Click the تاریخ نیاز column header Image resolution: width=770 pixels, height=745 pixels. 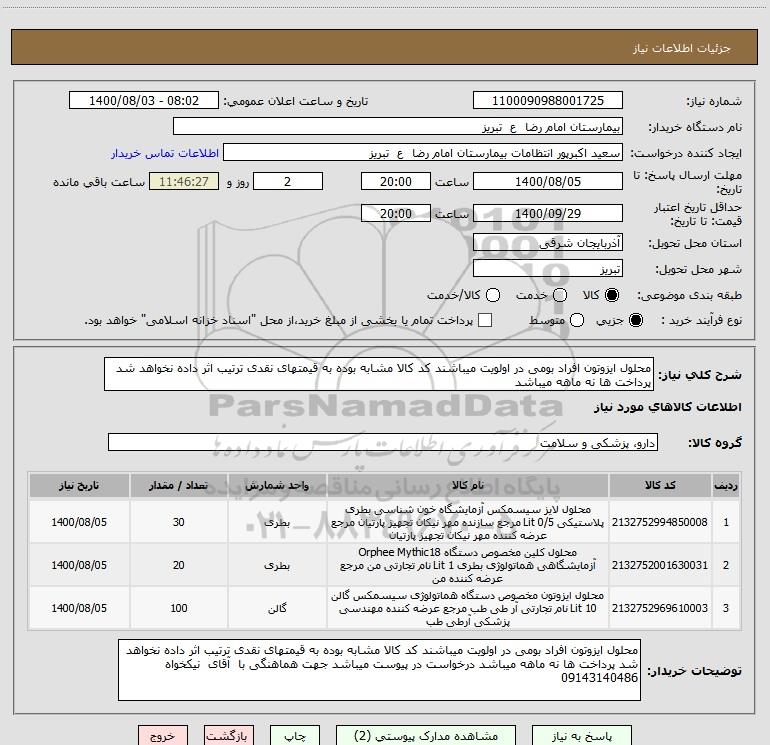79,485
